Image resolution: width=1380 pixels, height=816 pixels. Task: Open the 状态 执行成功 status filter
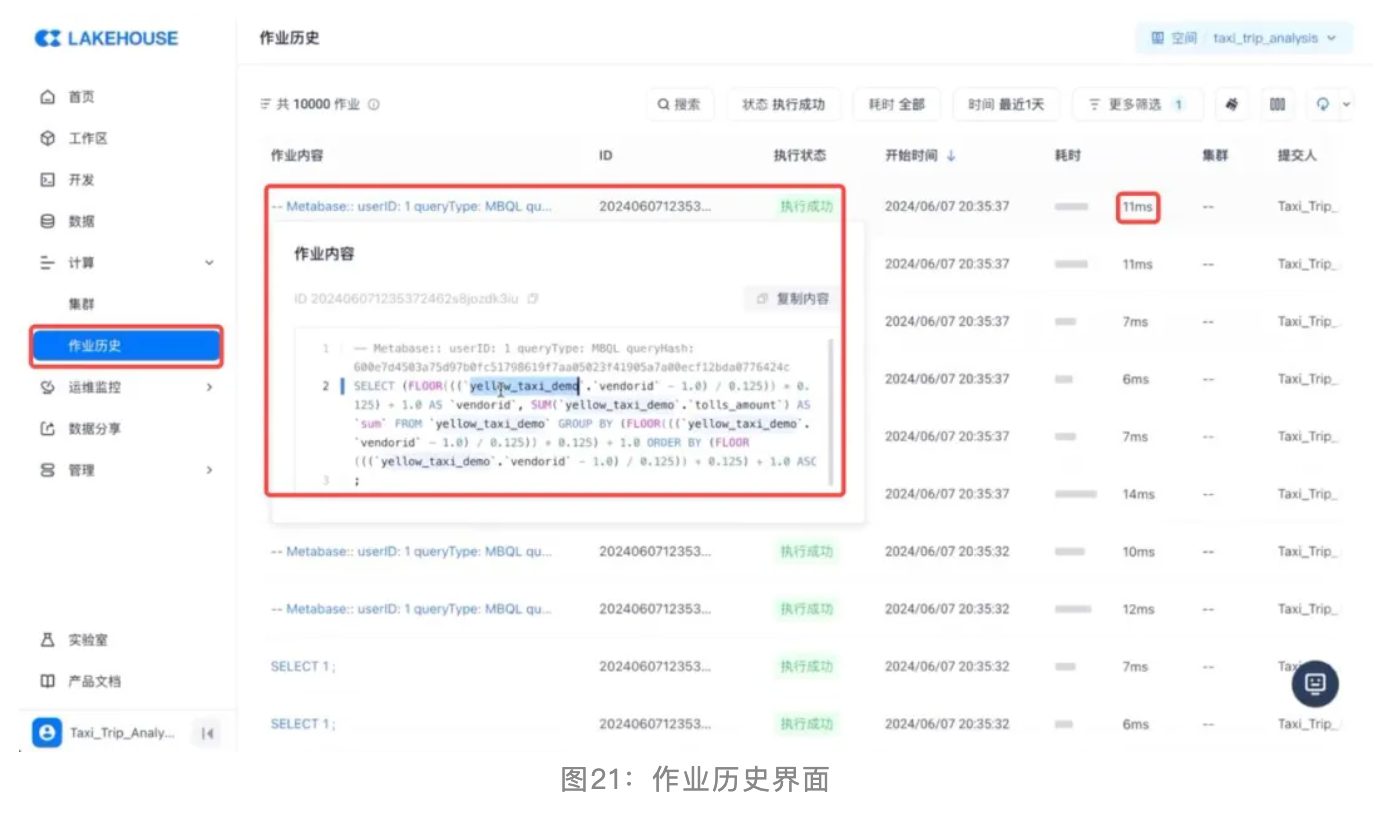tap(783, 104)
